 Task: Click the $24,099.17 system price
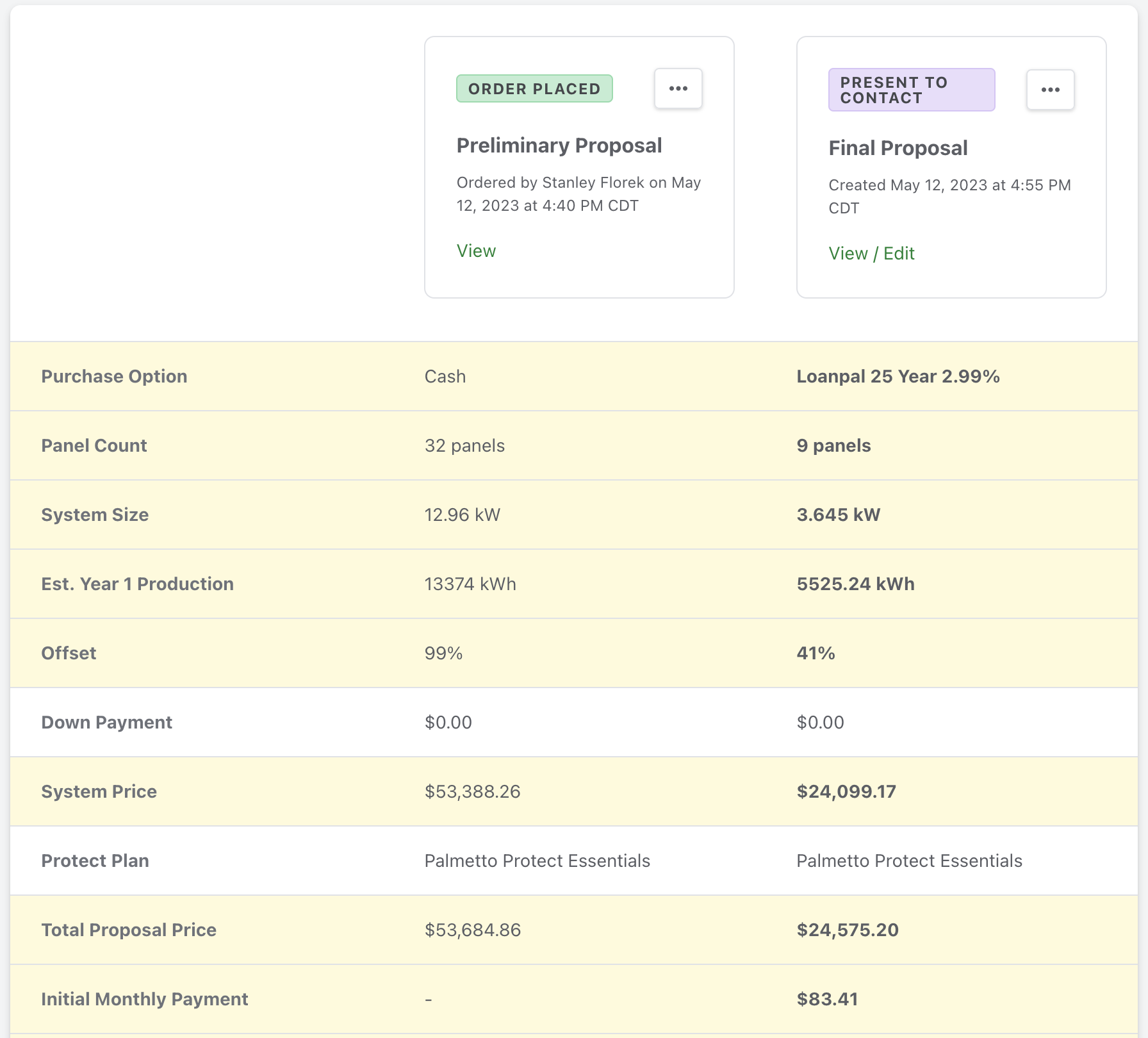846,791
